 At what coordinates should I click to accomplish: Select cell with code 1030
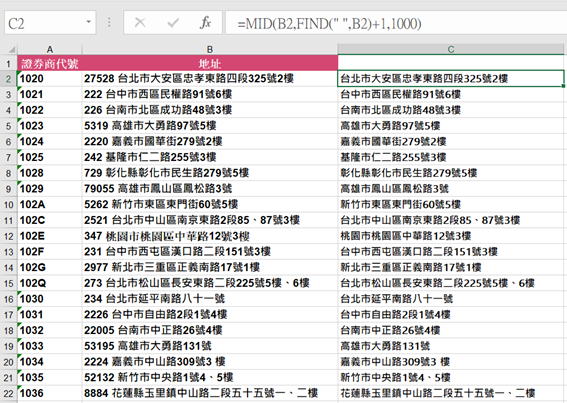point(50,299)
